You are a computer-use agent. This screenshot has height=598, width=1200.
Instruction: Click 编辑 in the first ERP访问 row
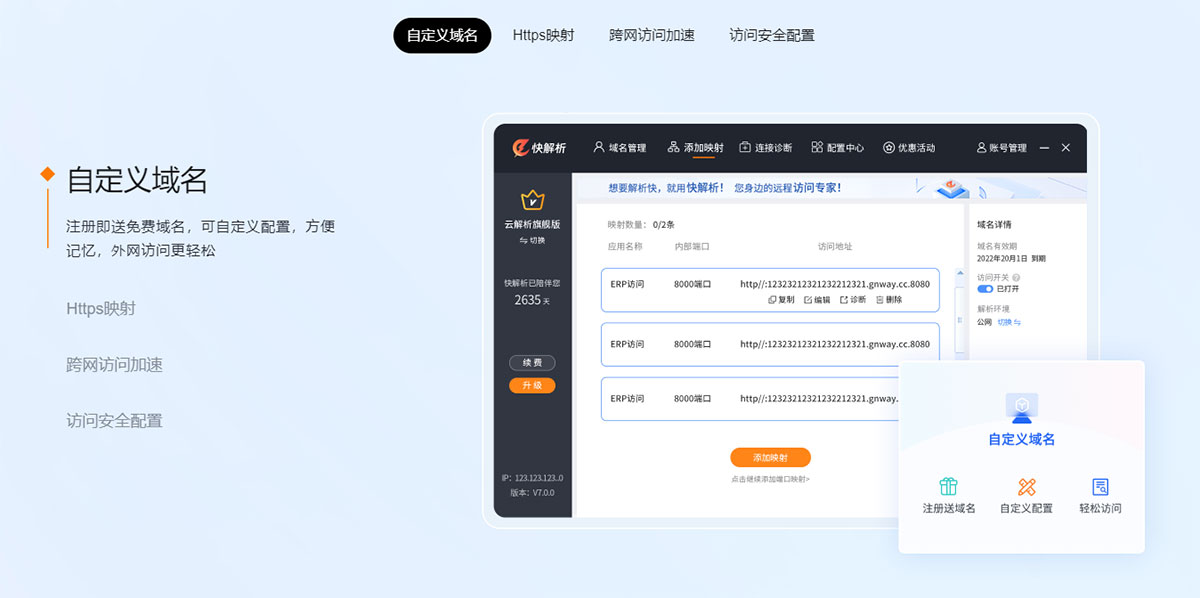[817, 300]
